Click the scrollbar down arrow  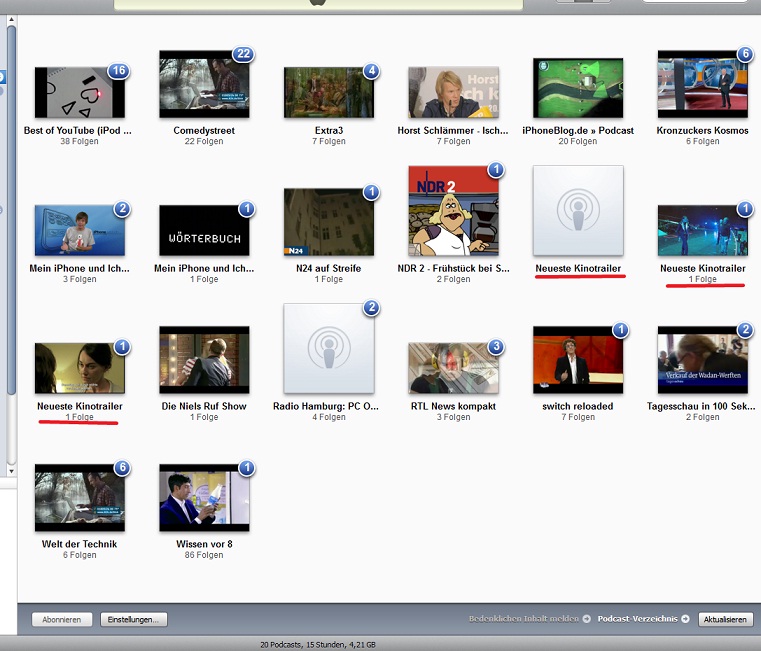coord(12,471)
